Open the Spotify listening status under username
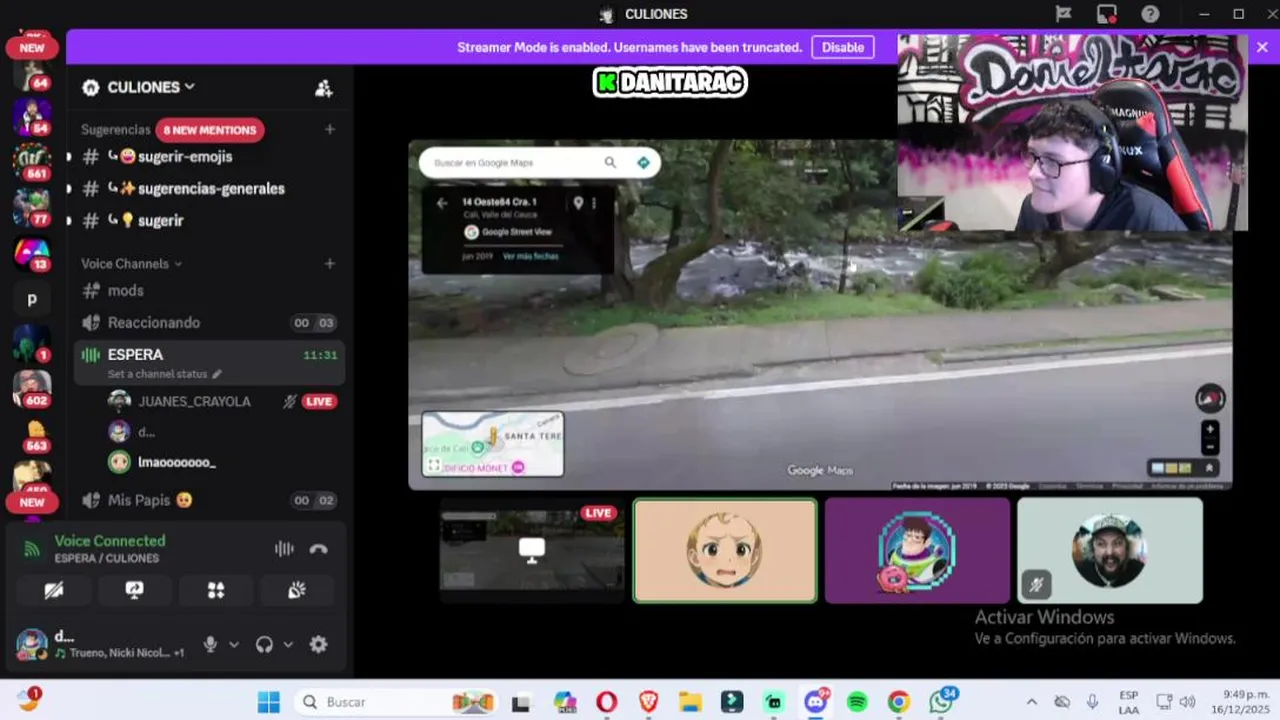Image resolution: width=1280 pixels, height=720 pixels. pyautogui.click(x=119, y=653)
